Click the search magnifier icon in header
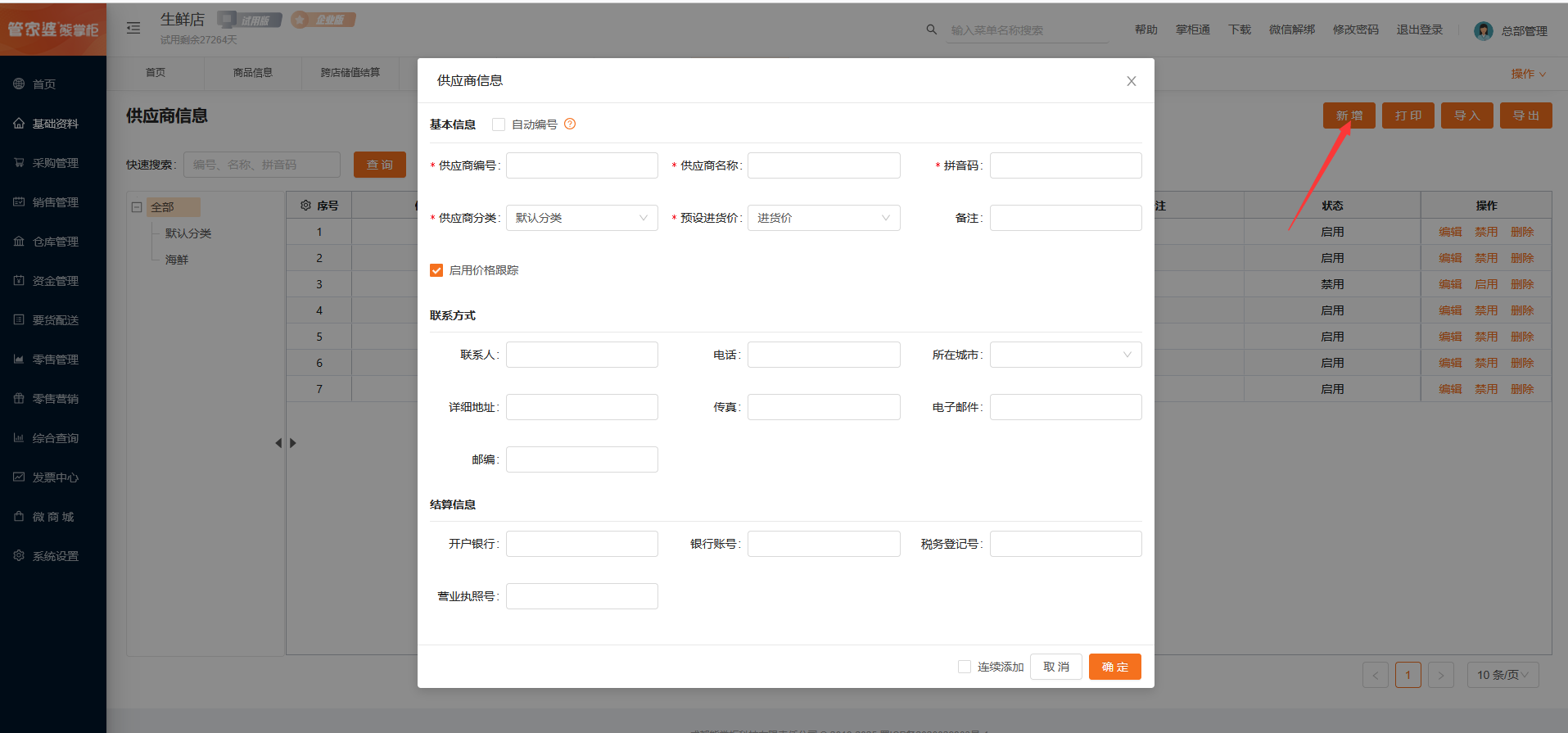Image resolution: width=1568 pixels, height=733 pixels. (x=931, y=29)
